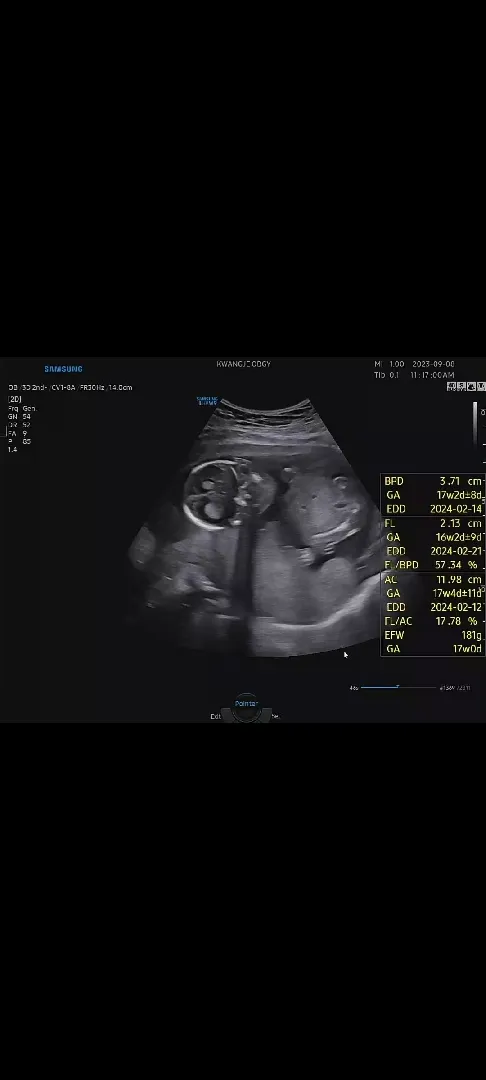Click the second status icon of the top-right icon row
Screen dimensions: 486x1080
(x=462, y=386)
